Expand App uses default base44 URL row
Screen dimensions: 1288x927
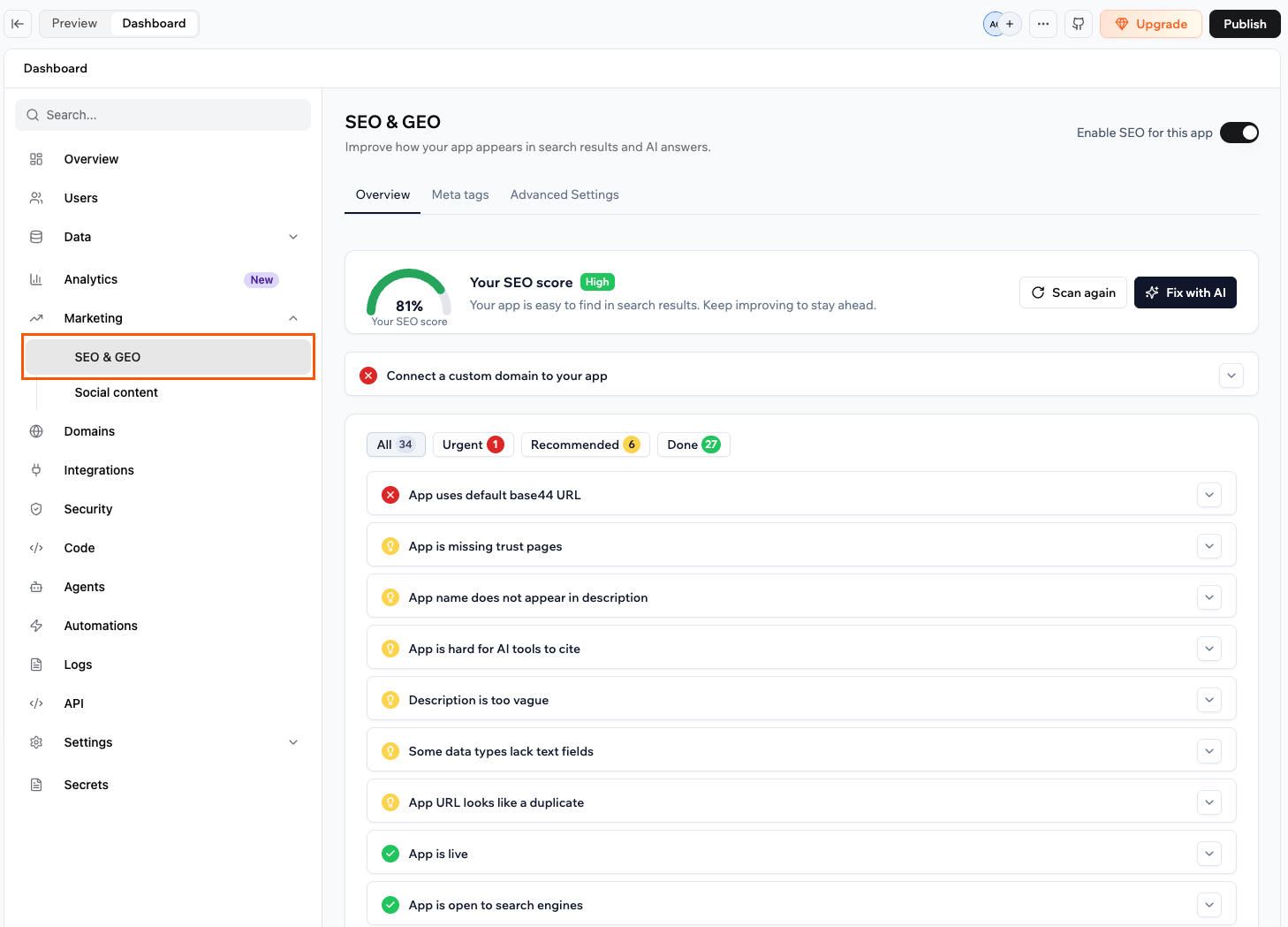pyautogui.click(x=1209, y=495)
